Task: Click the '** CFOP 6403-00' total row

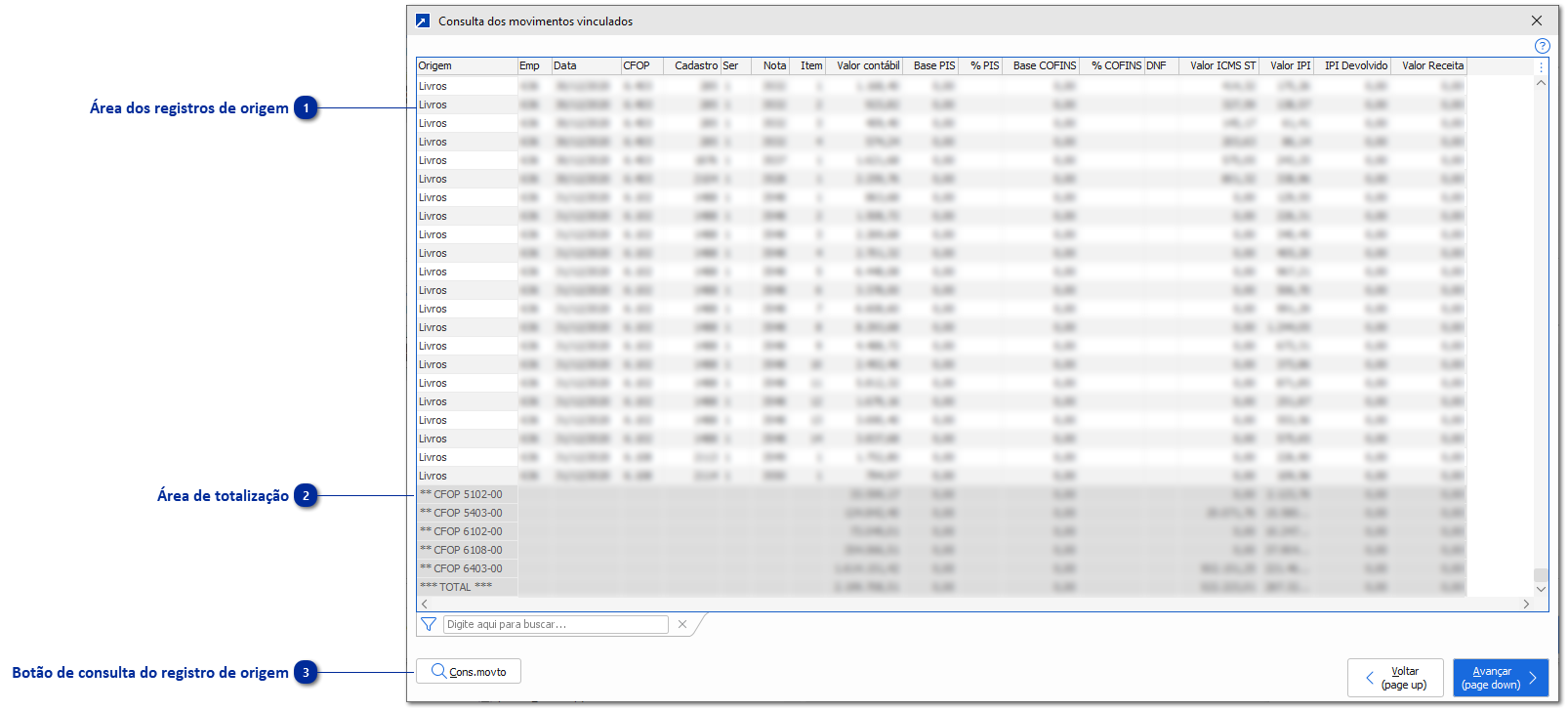Action: click(x=941, y=568)
